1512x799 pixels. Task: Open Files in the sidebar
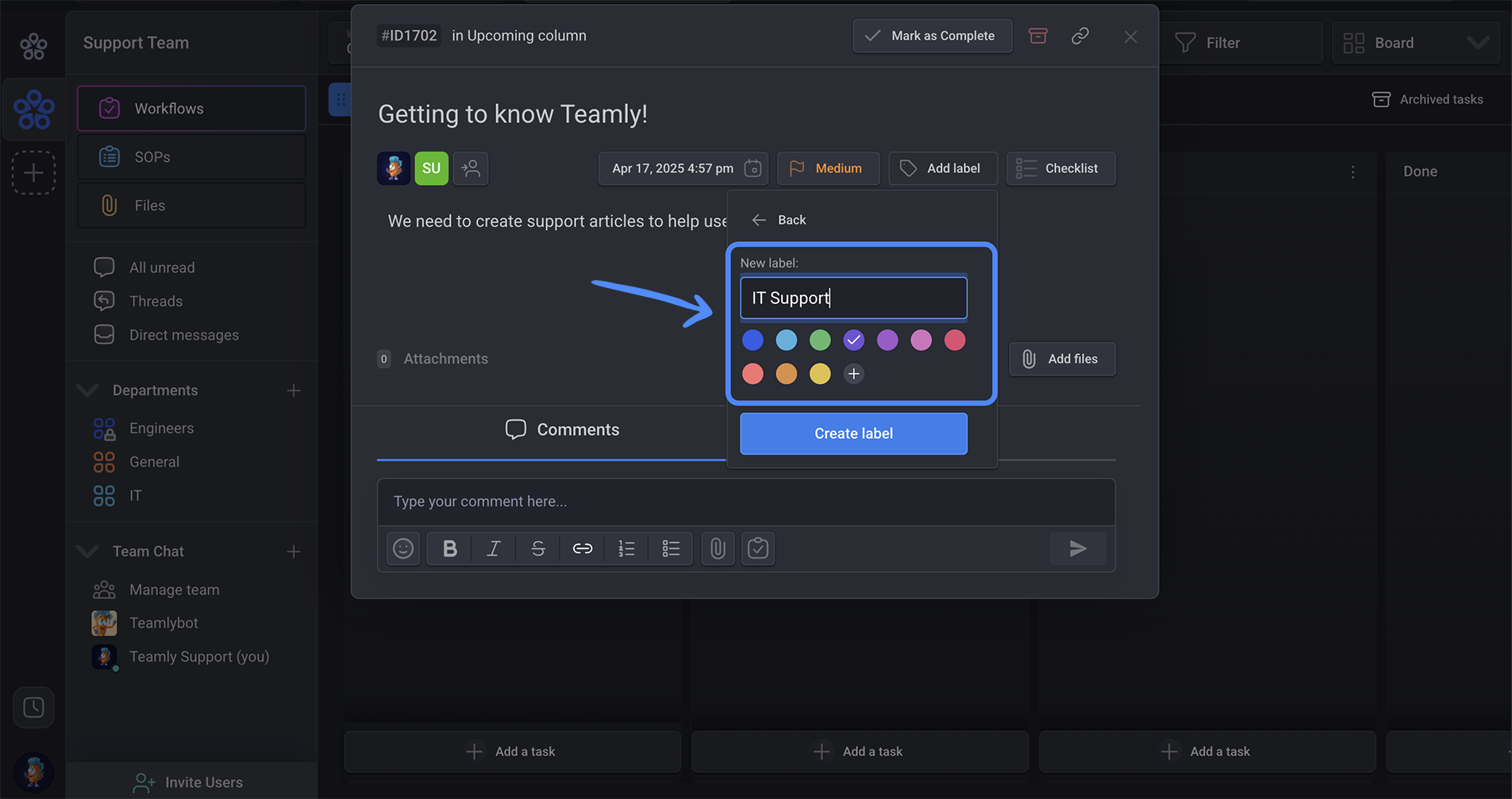click(191, 206)
